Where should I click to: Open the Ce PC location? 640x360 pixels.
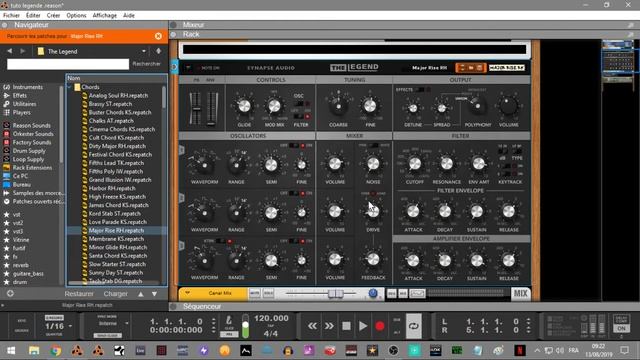coord(20,176)
